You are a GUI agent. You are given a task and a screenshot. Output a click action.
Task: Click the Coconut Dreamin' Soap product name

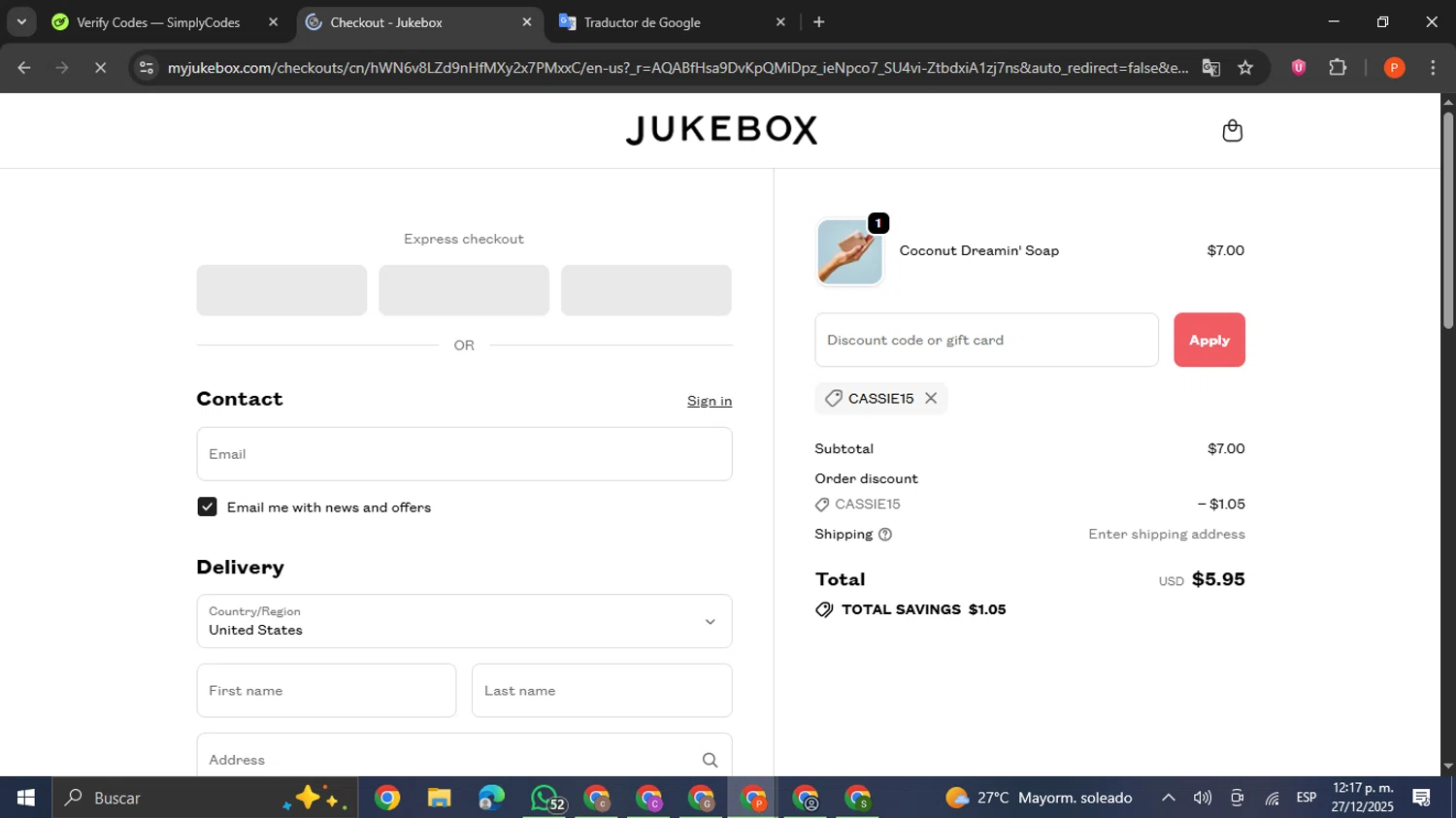(978, 250)
